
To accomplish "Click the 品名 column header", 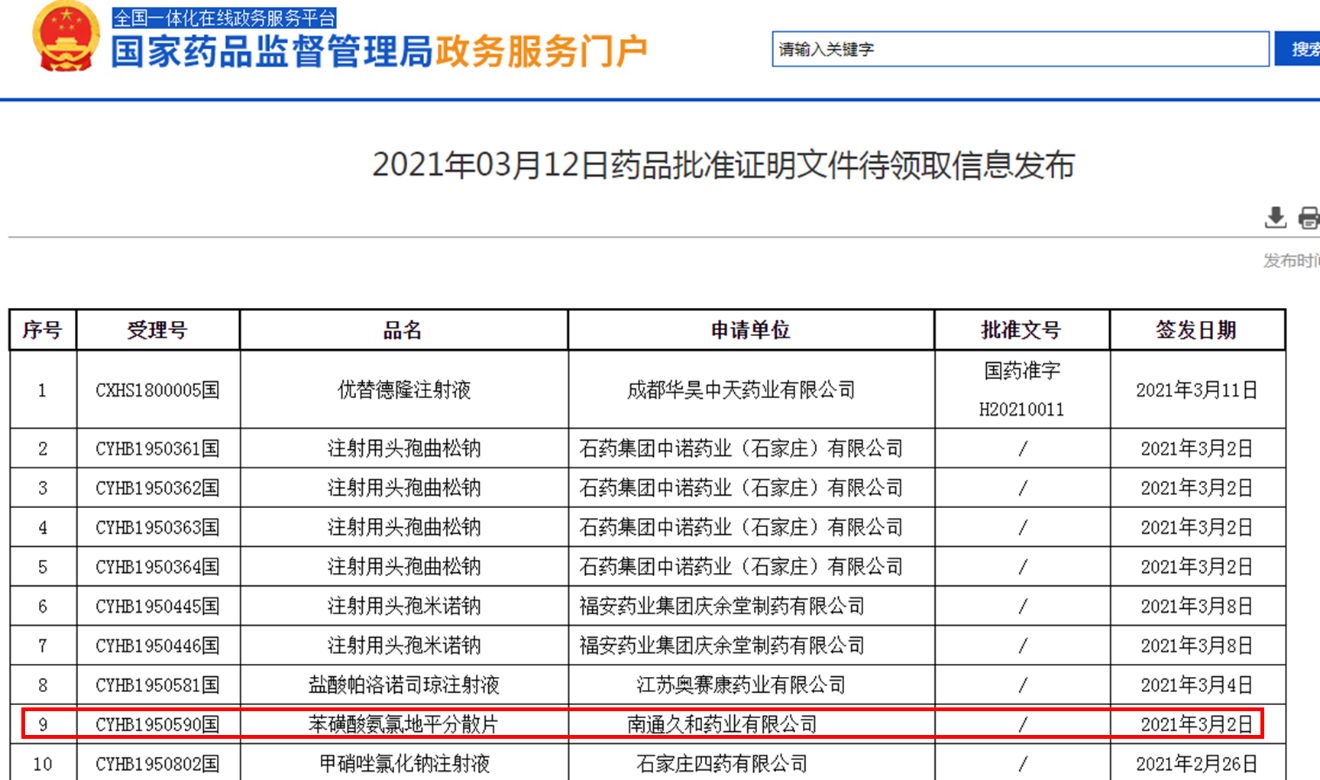I will 403,330.
